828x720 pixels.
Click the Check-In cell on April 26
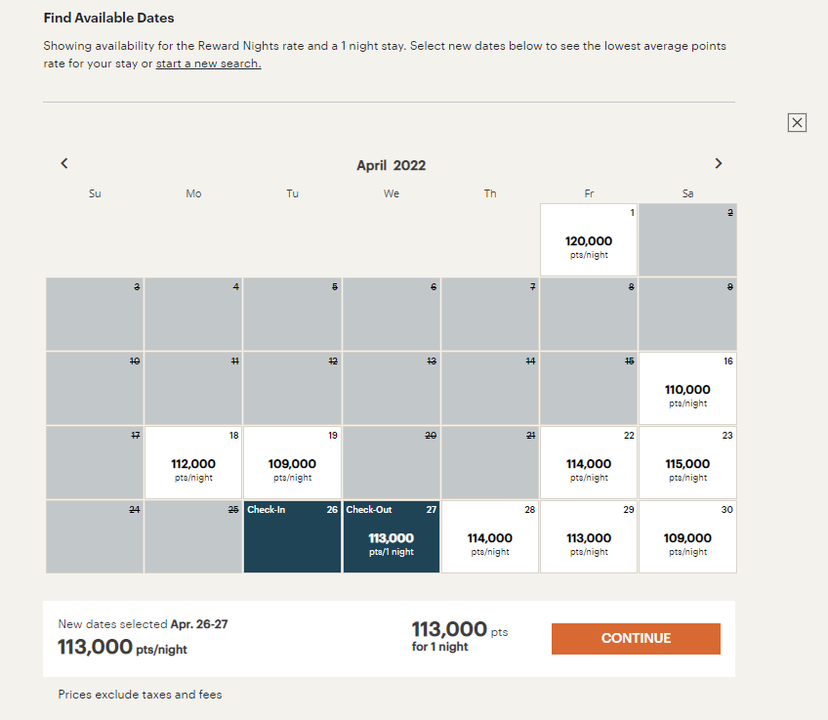coord(291,537)
